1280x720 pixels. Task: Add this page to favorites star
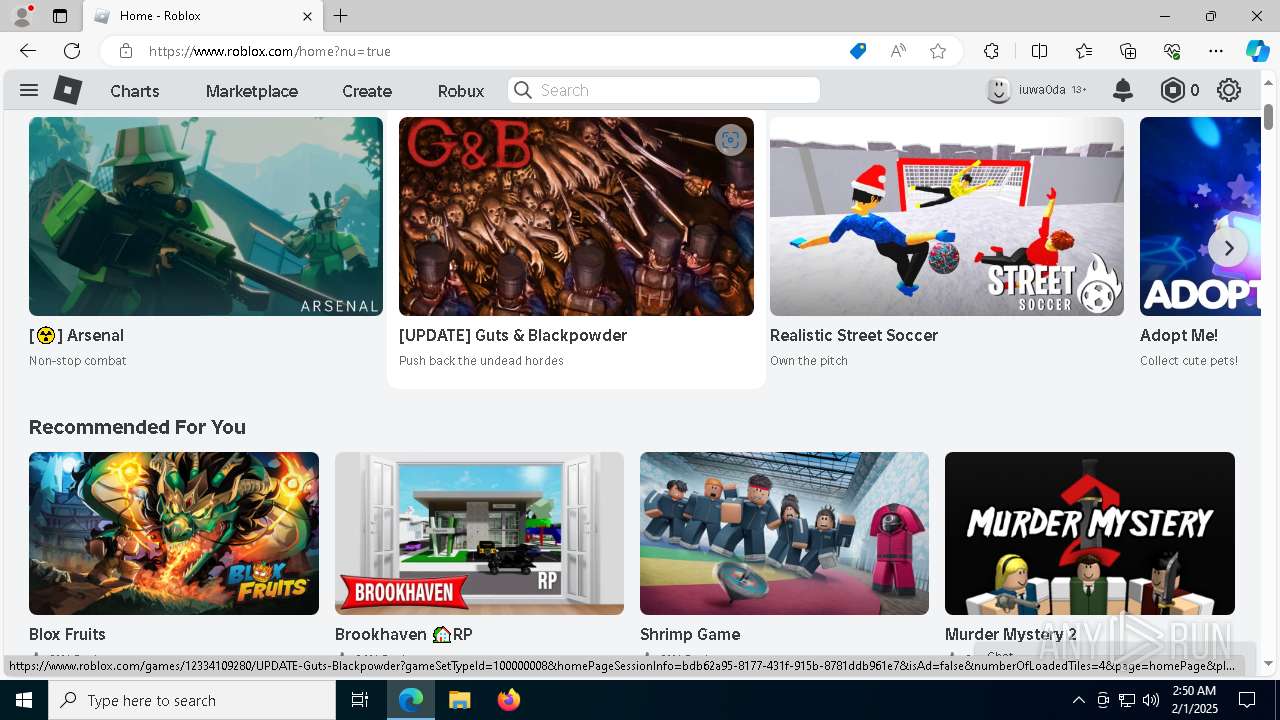(938, 51)
